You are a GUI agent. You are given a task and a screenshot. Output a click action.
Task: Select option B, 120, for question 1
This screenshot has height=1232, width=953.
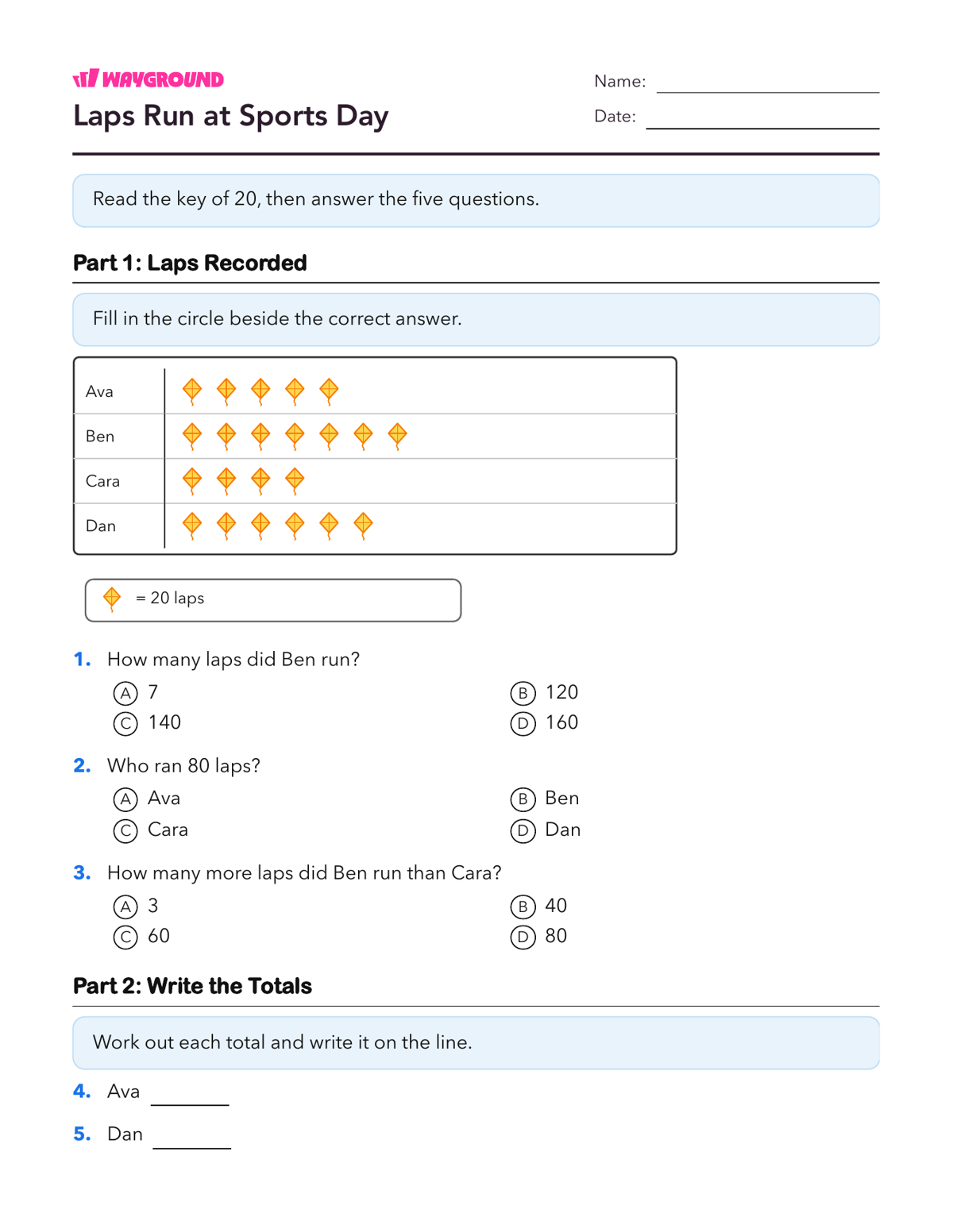[523, 694]
